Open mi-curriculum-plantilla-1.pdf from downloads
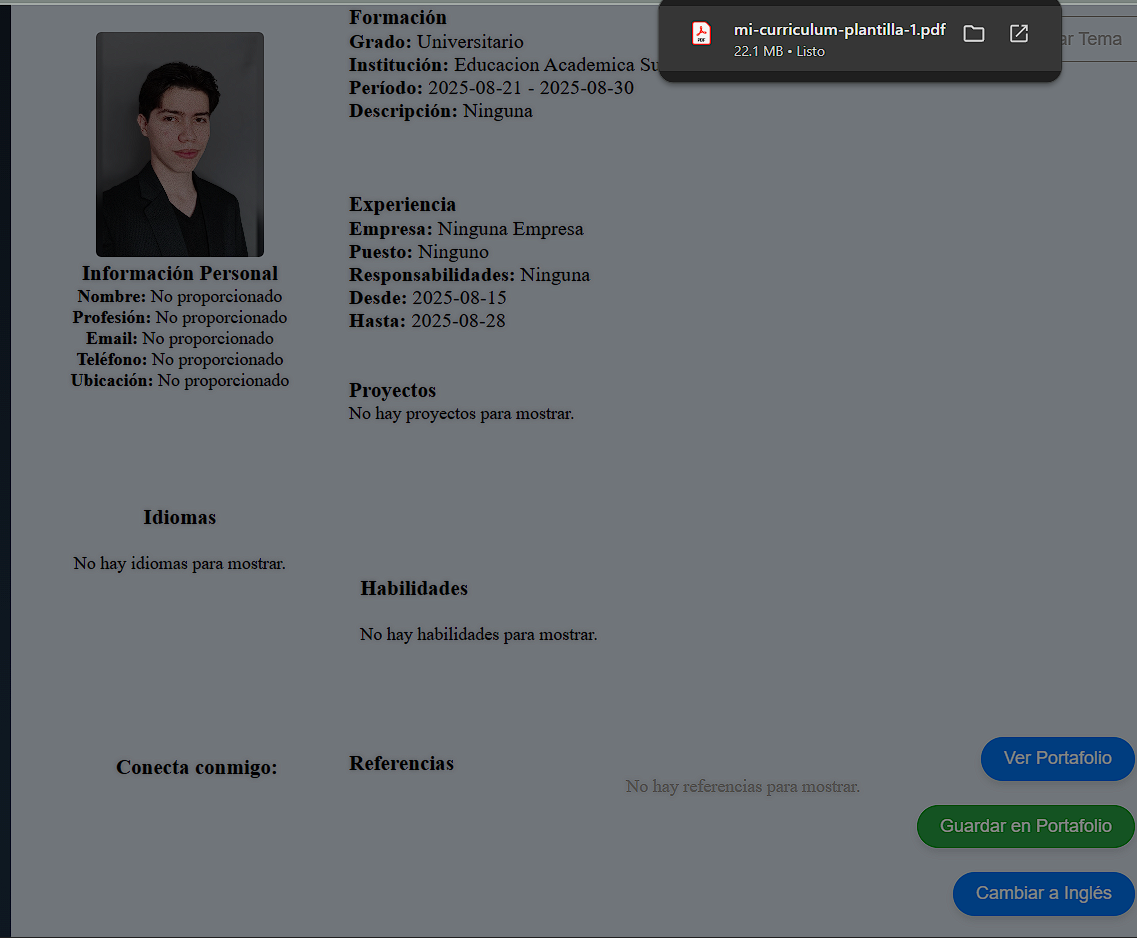This screenshot has width=1137, height=938. 839,30
